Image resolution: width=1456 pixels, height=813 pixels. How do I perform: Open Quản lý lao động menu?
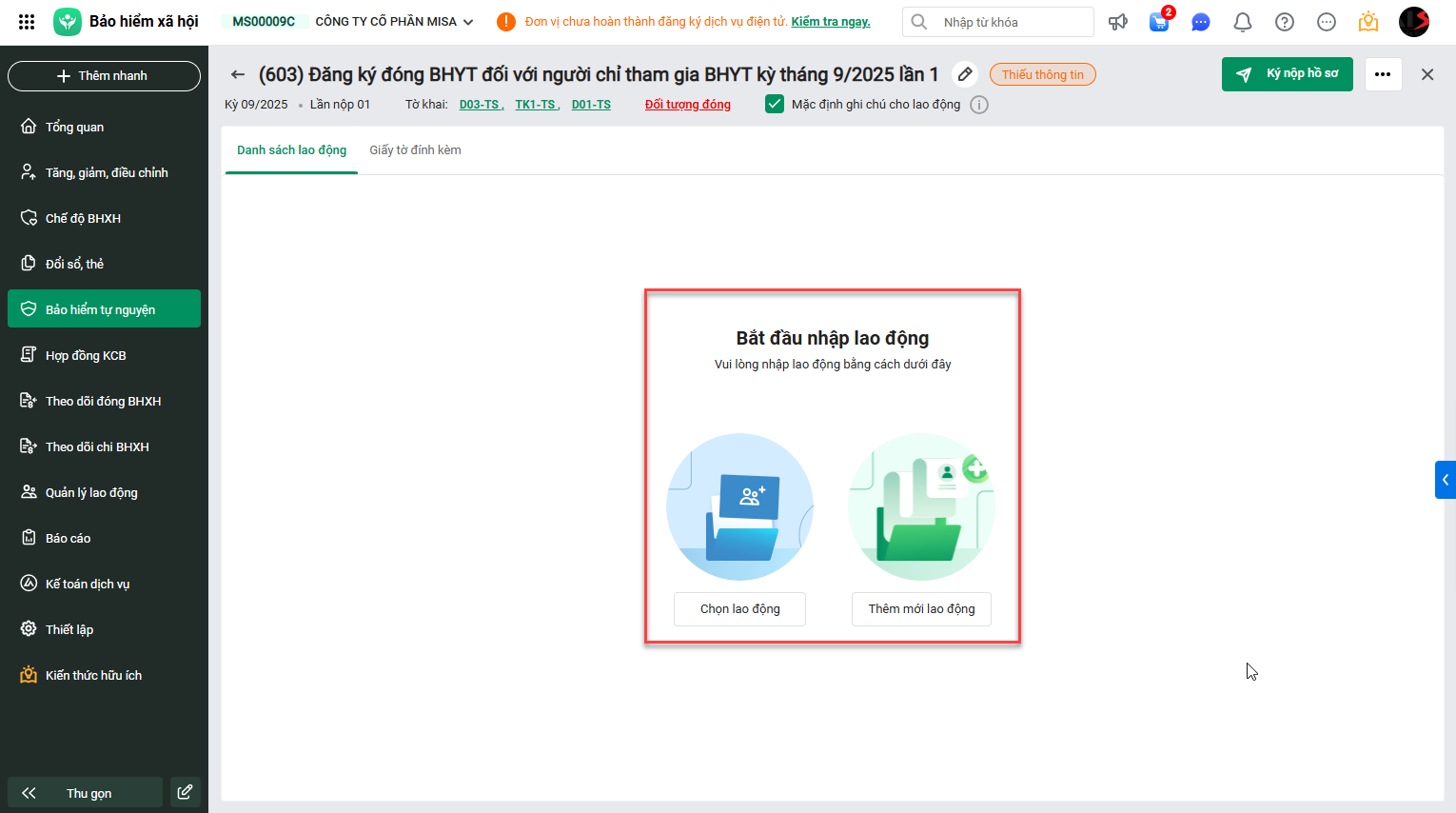click(x=104, y=492)
